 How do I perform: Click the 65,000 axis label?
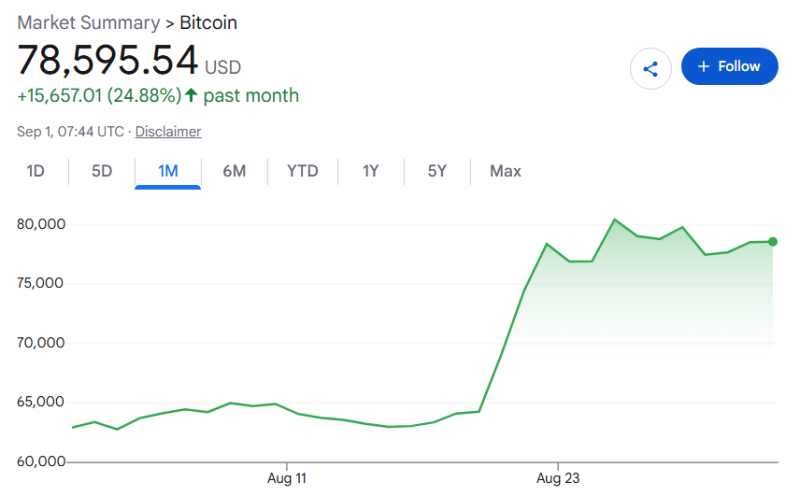click(41, 402)
